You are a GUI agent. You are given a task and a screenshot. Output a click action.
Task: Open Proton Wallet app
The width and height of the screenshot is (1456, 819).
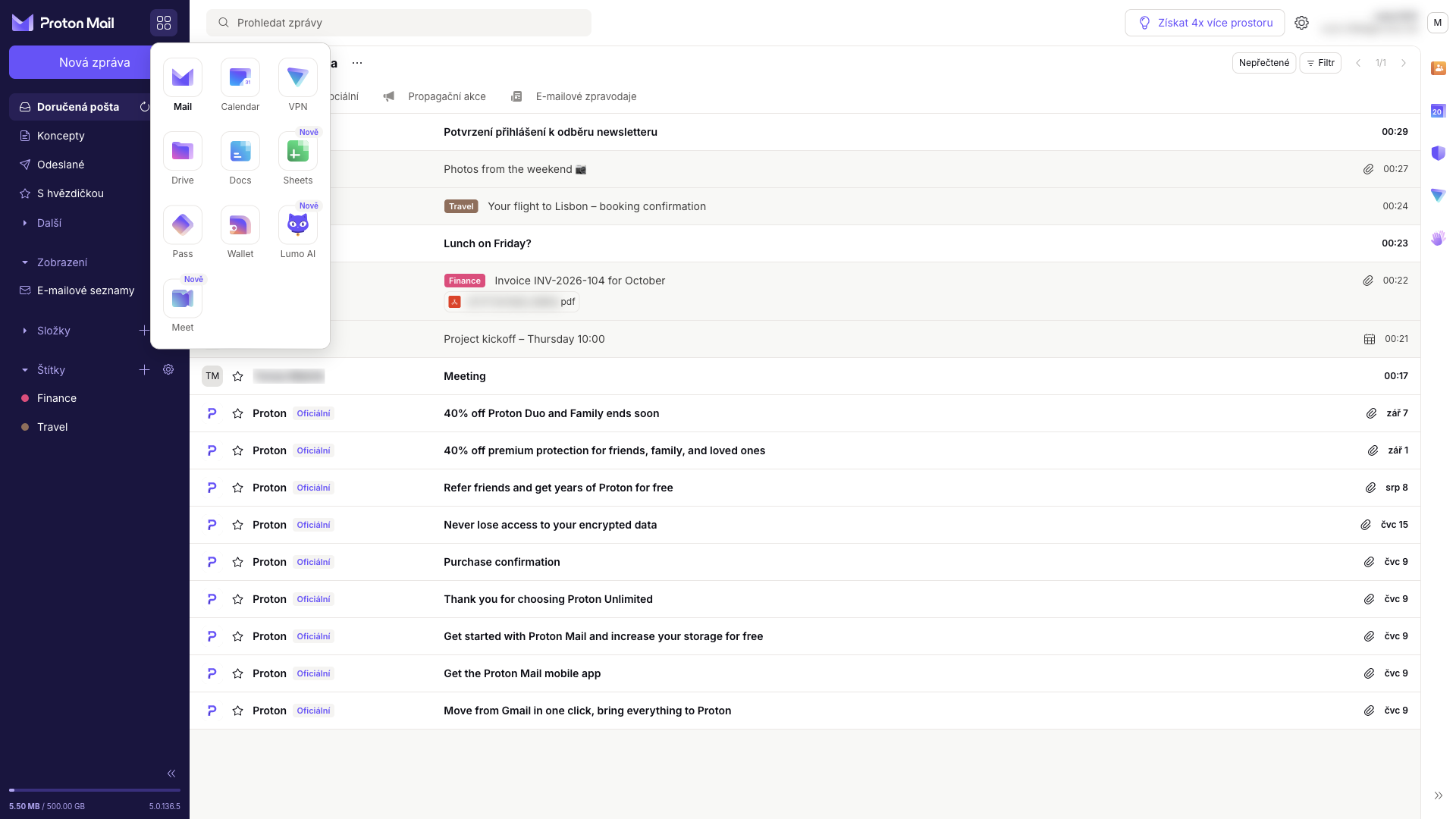[240, 233]
